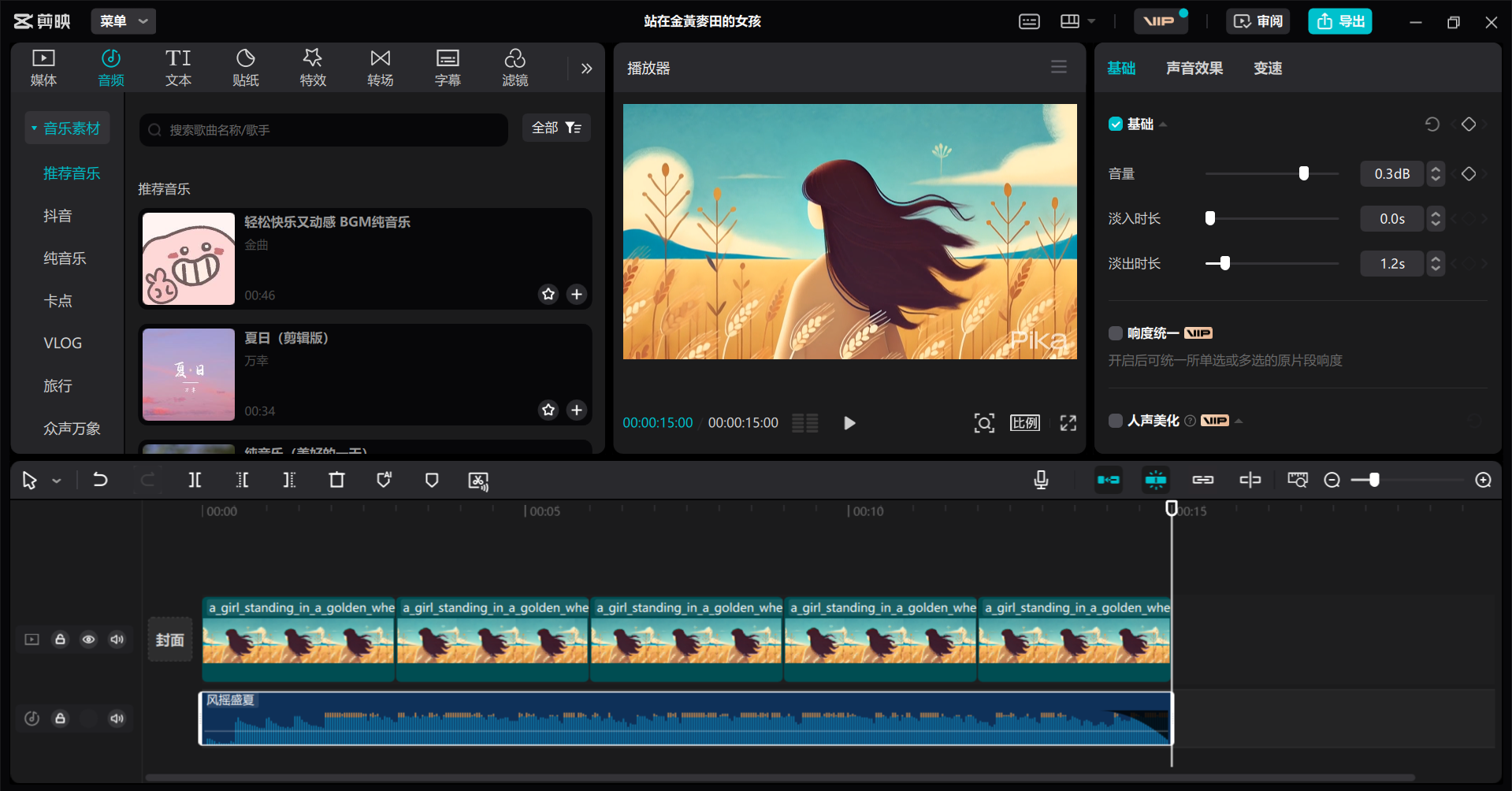Click the microphone record voiceover icon

(x=1041, y=480)
